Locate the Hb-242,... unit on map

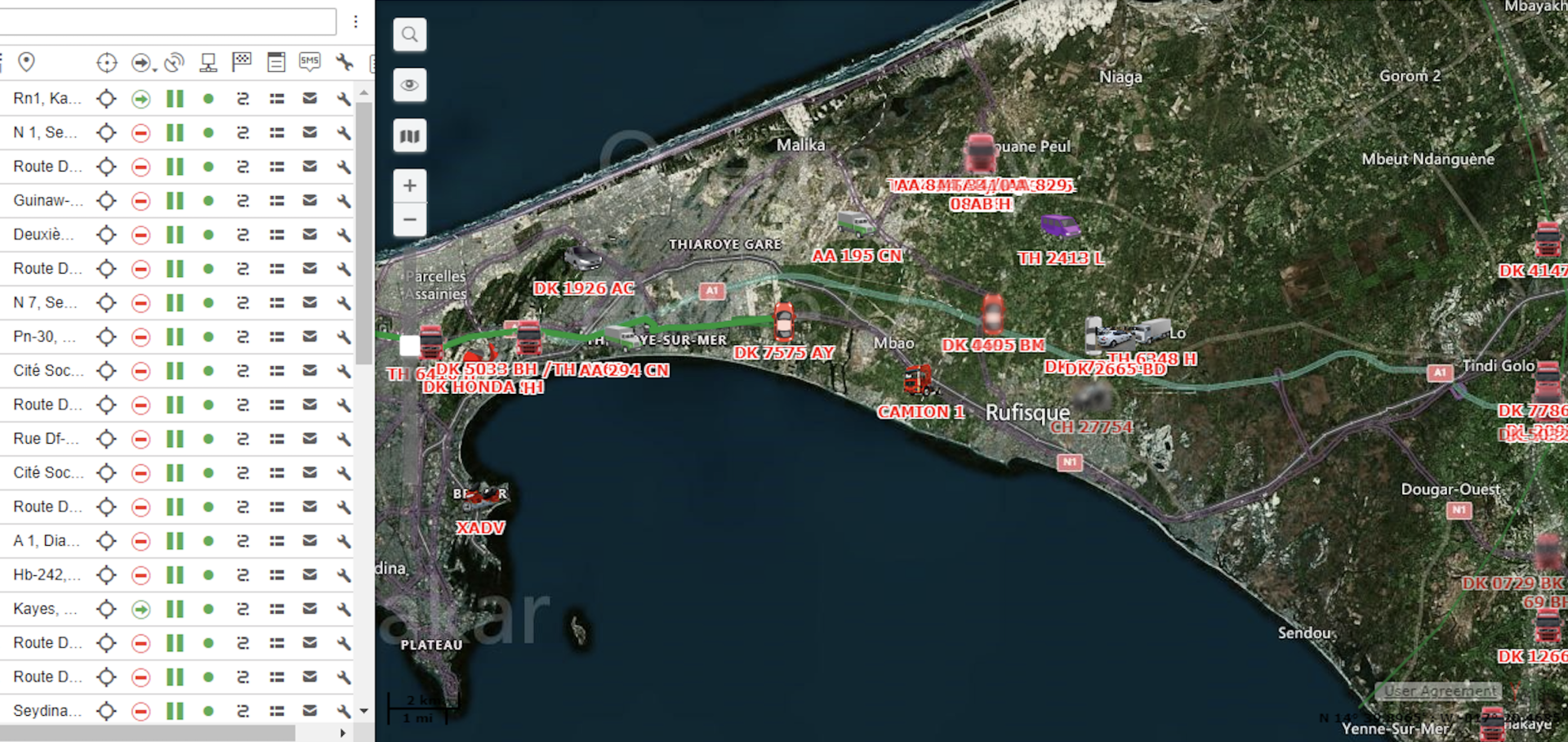point(106,575)
